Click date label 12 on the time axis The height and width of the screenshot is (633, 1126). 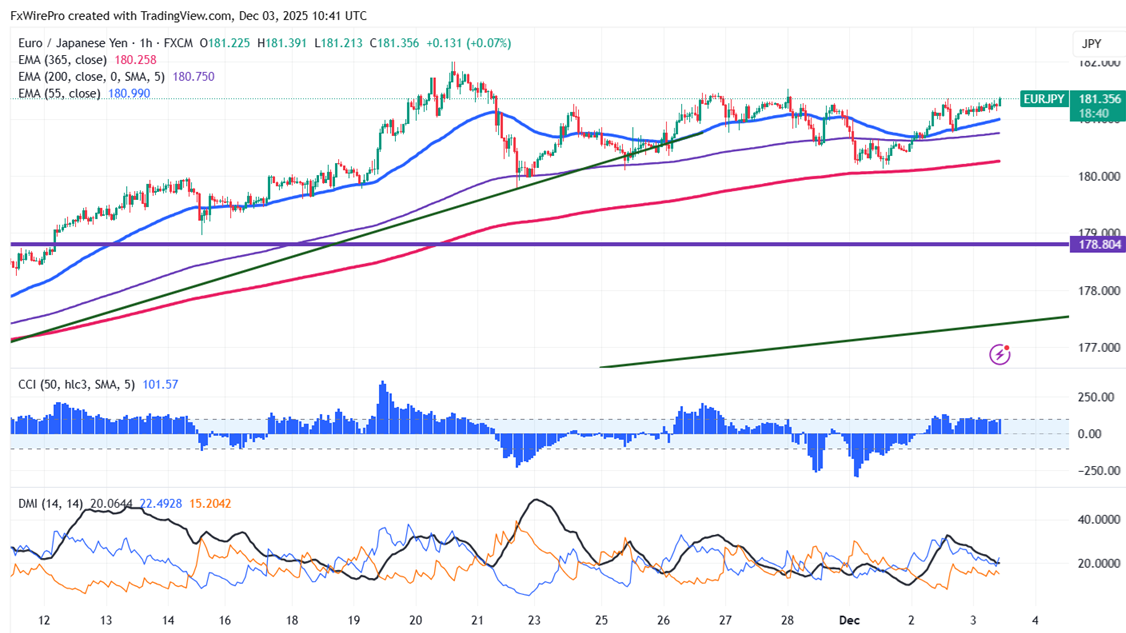(44, 620)
